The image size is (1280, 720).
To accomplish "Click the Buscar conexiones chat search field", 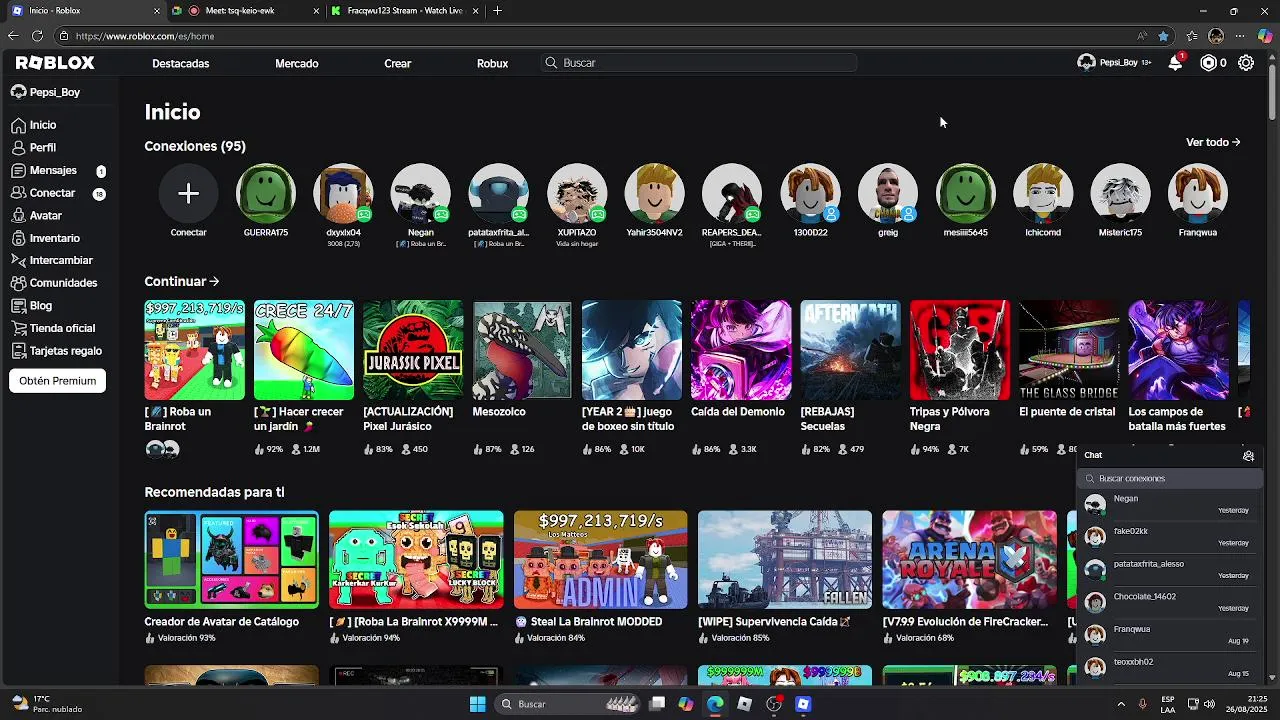I will pyautogui.click(x=1169, y=479).
